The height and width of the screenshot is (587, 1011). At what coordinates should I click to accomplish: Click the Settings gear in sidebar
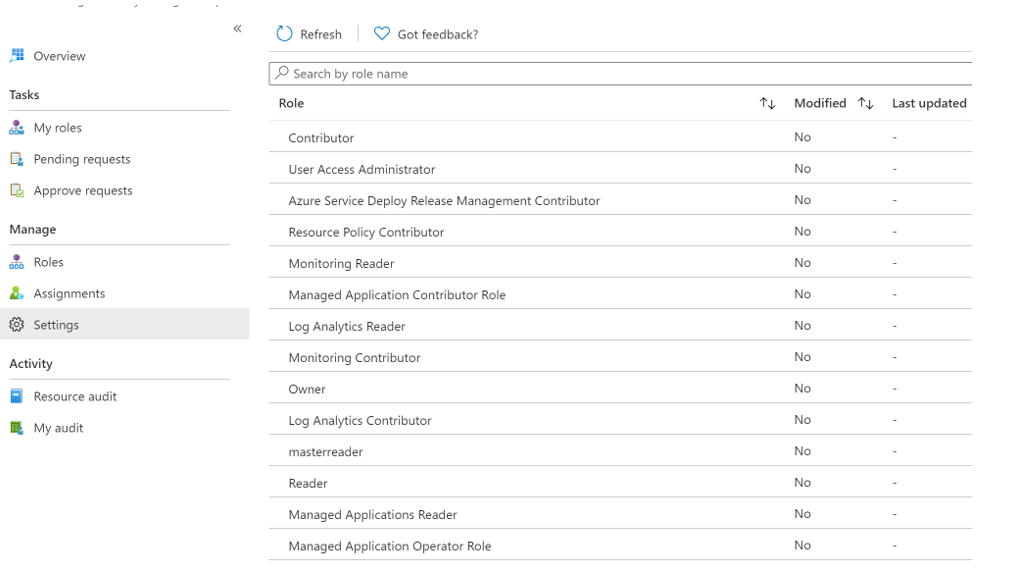[15, 324]
